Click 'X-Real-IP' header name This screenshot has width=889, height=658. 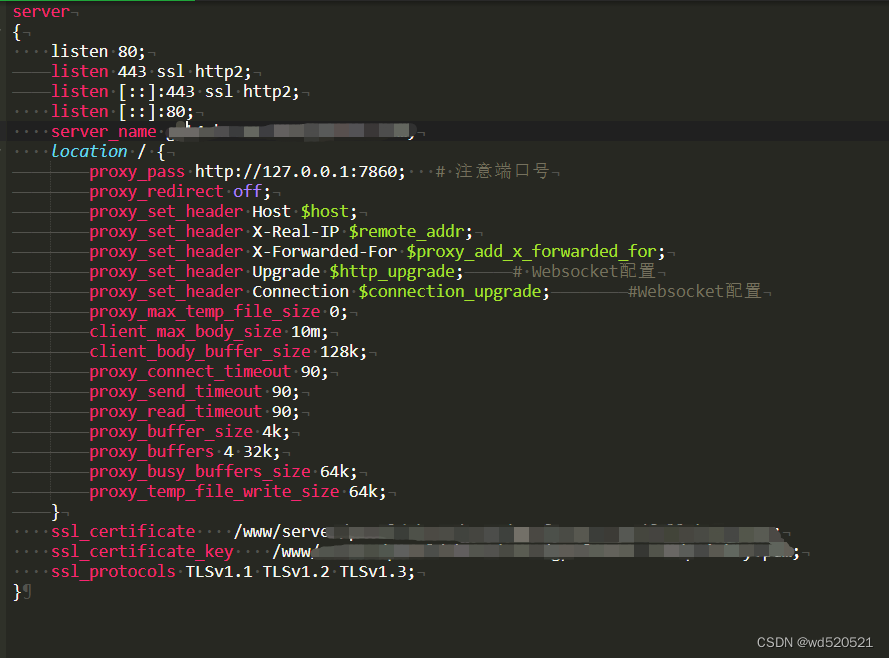(295, 232)
